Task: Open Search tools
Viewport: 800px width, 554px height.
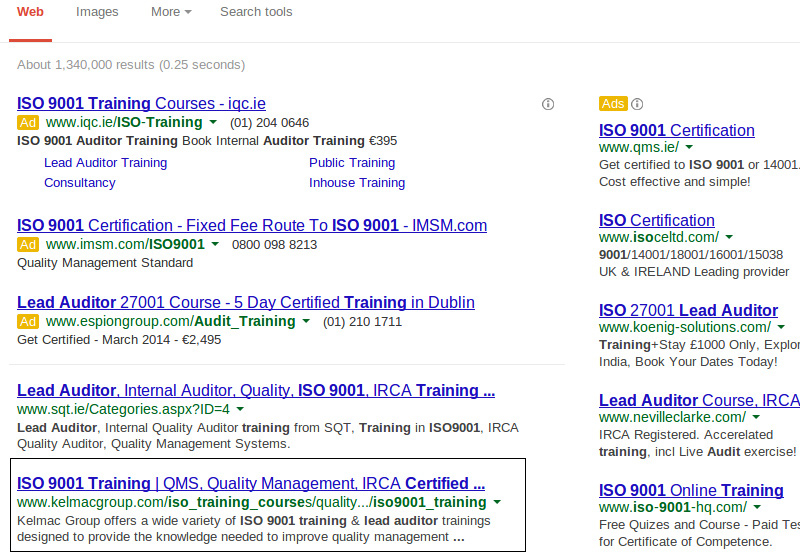Action: click(256, 12)
